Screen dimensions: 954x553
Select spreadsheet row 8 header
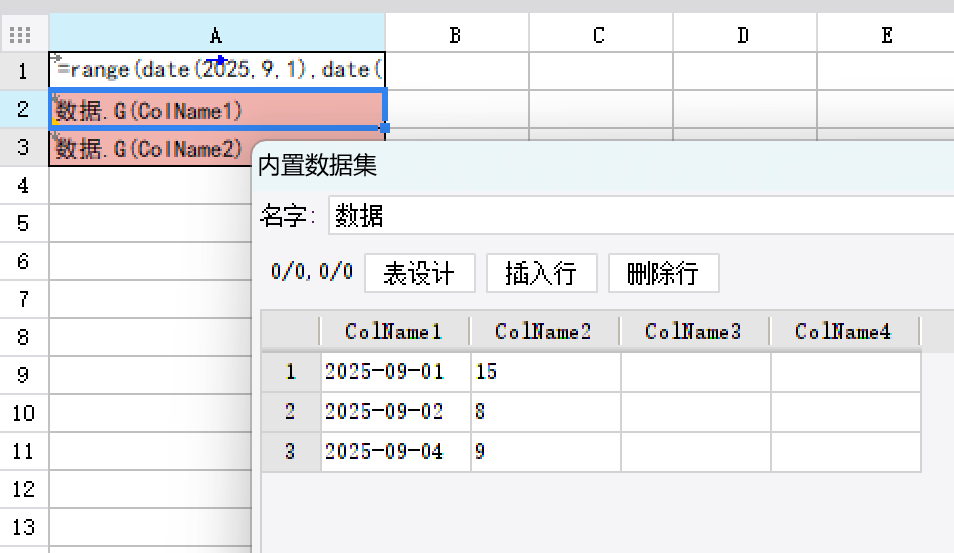pyautogui.click(x=24, y=337)
